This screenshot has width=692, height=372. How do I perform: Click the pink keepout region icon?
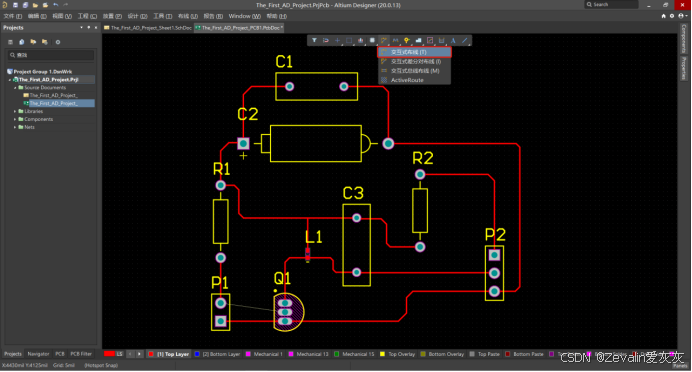pyautogui.click(x=430, y=41)
